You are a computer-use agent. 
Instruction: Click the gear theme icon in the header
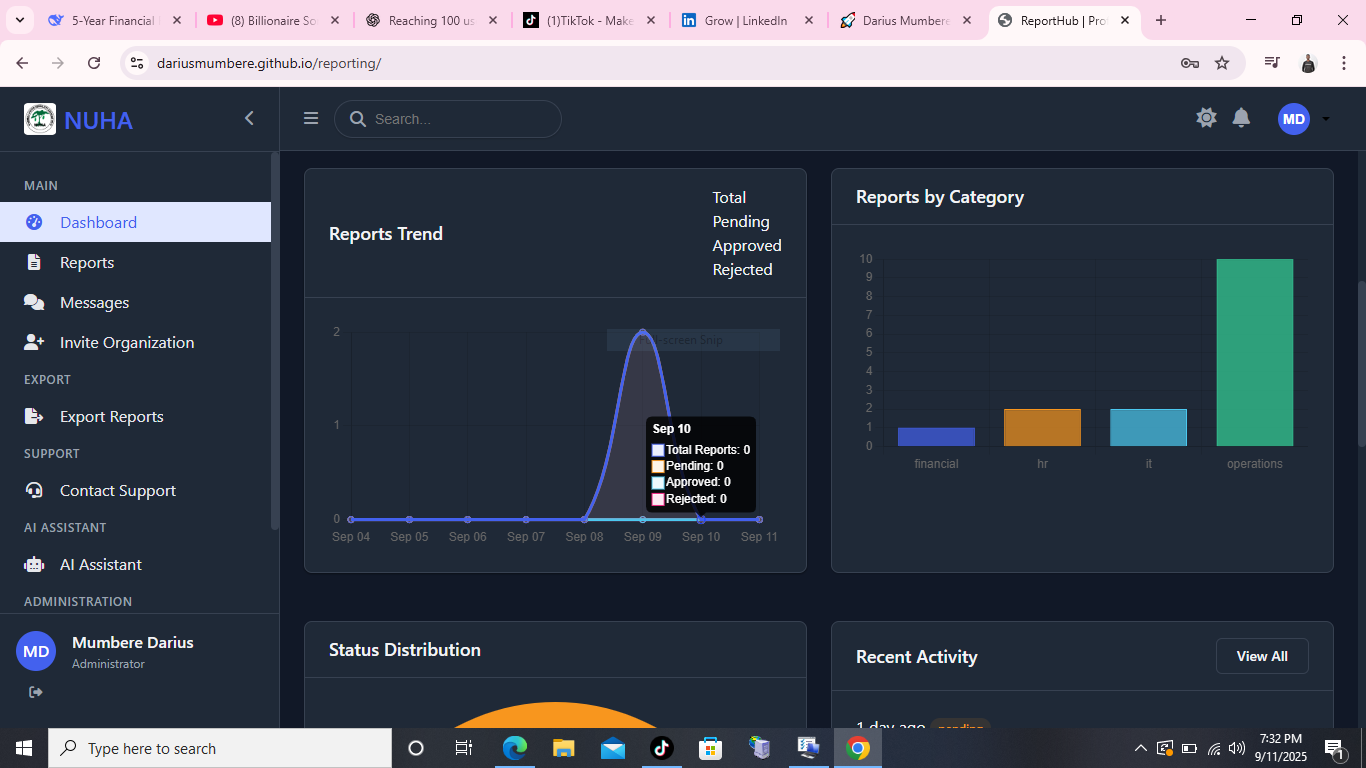point(1206,117)
